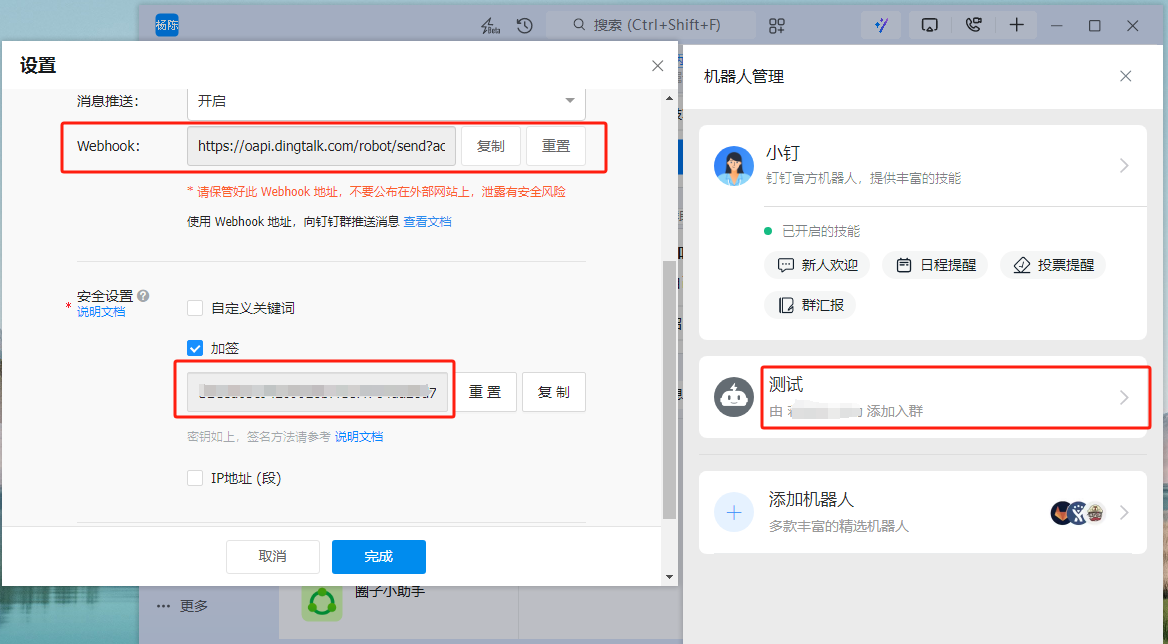Uncheck the 加签 checkbox

[196, 348]
